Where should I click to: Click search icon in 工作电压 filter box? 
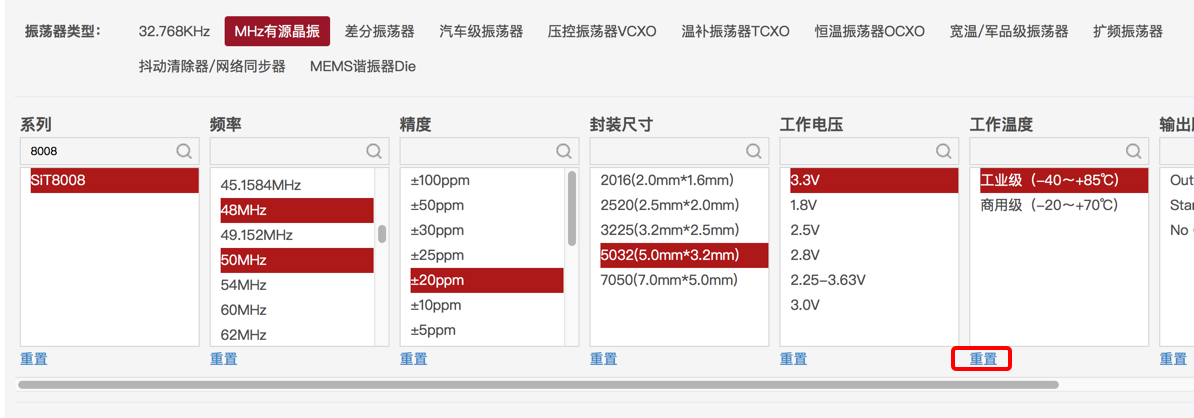pyautogui.click(x=944, y=151)
